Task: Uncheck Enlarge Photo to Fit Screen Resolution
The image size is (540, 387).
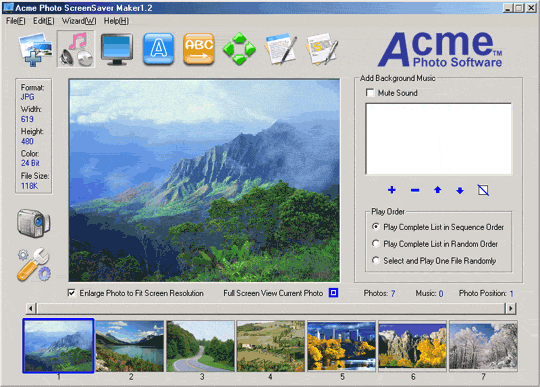Action: 71,293
